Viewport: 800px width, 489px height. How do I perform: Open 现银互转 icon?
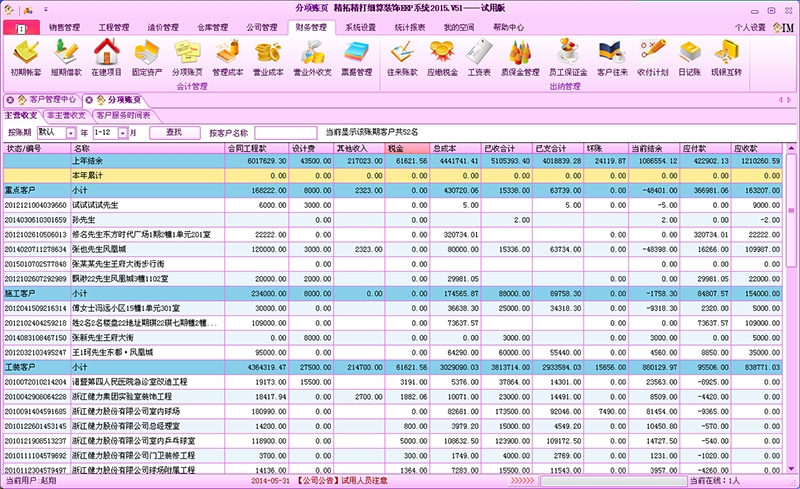pyautogui.click(x=726, y=59)
